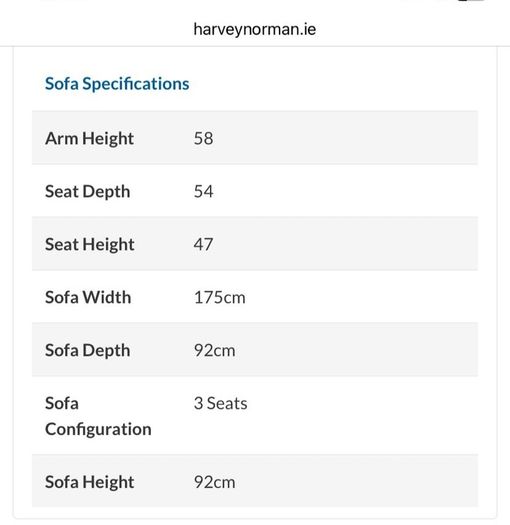The width and height of the screenshot is (510, 525).
Task: Select the Sofa Depth label
Action: (x=87, y=351)
